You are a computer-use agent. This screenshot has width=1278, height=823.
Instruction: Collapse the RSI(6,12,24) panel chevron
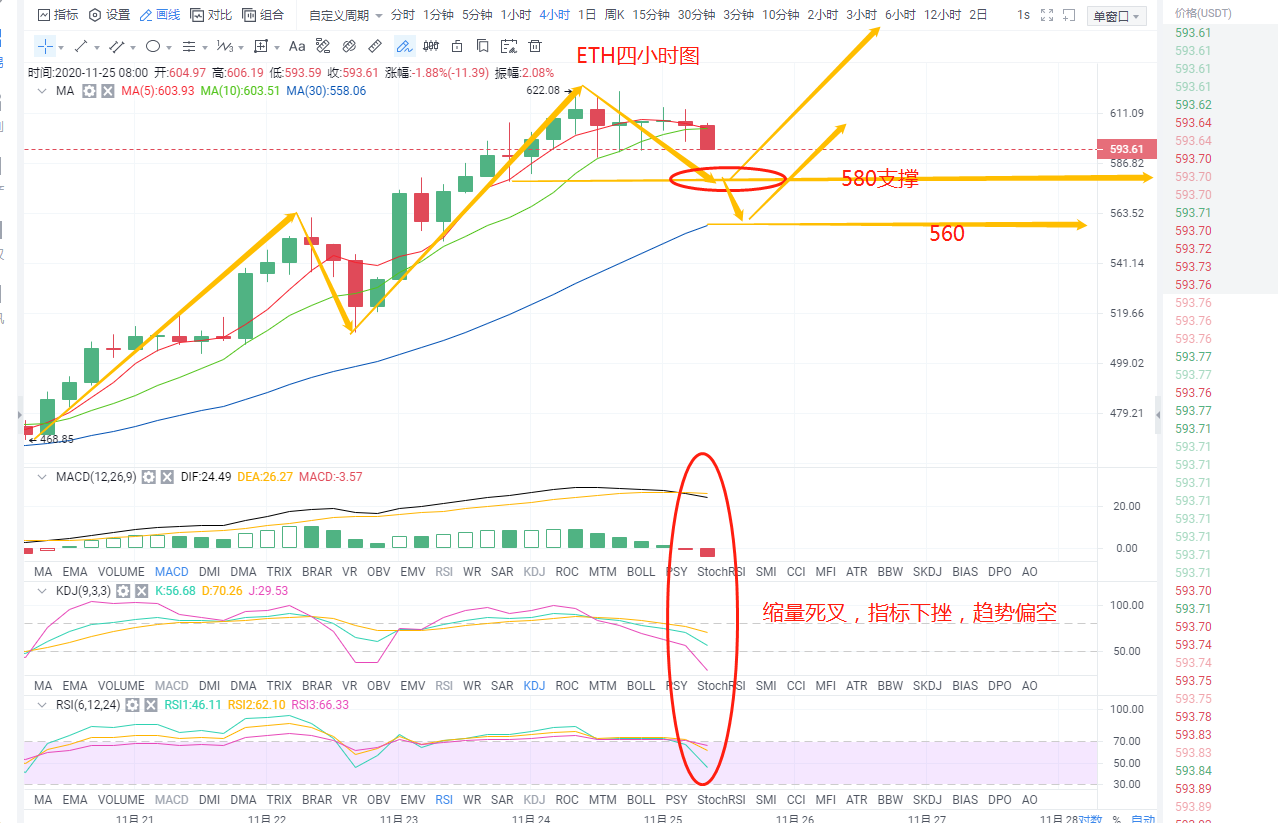[41, 705]
